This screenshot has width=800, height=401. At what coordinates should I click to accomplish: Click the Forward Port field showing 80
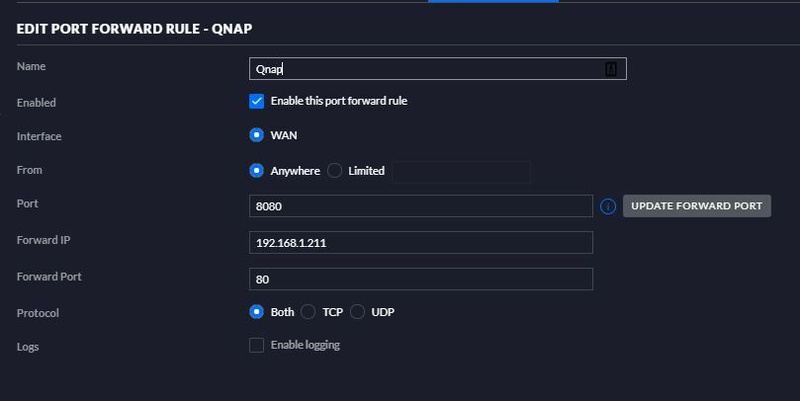[420, 280]
